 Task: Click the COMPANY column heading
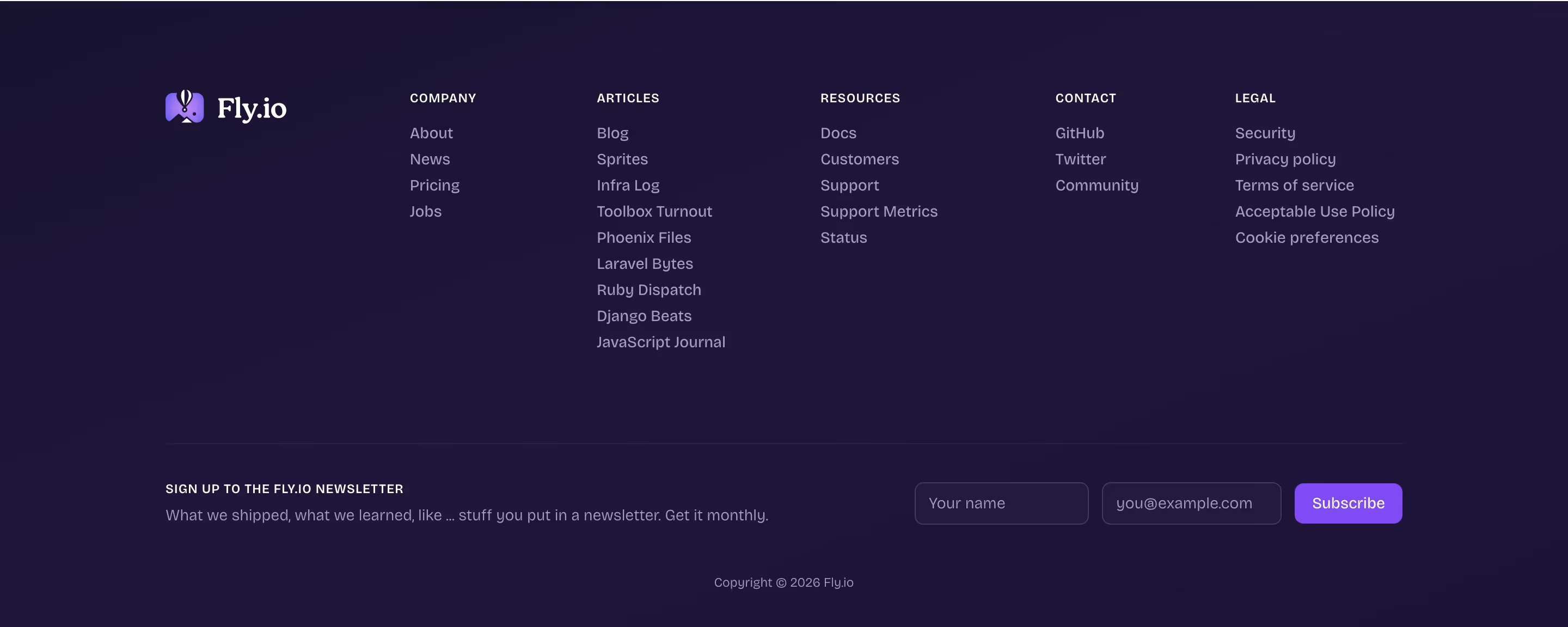443,98
